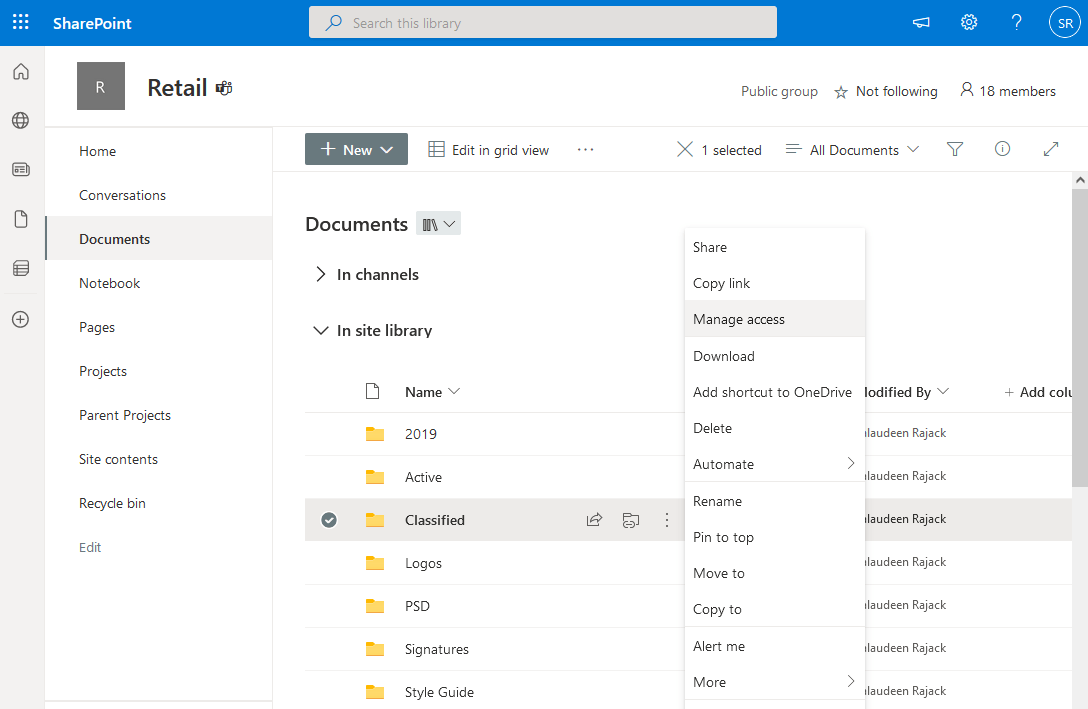Open the filter pane icon

tap(955, 149)
